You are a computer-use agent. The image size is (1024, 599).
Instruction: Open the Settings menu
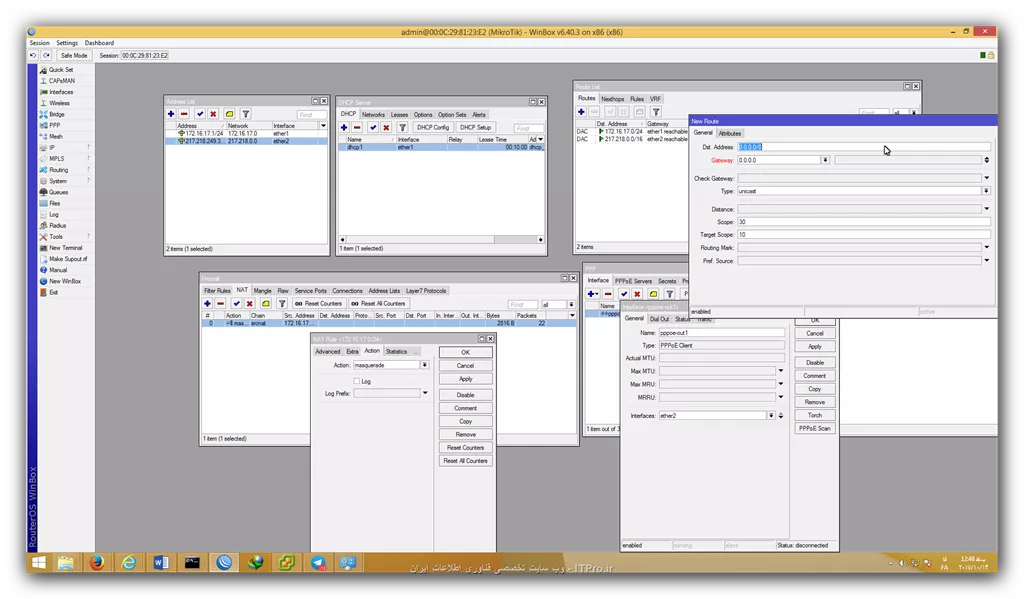(x=67, y=43)
